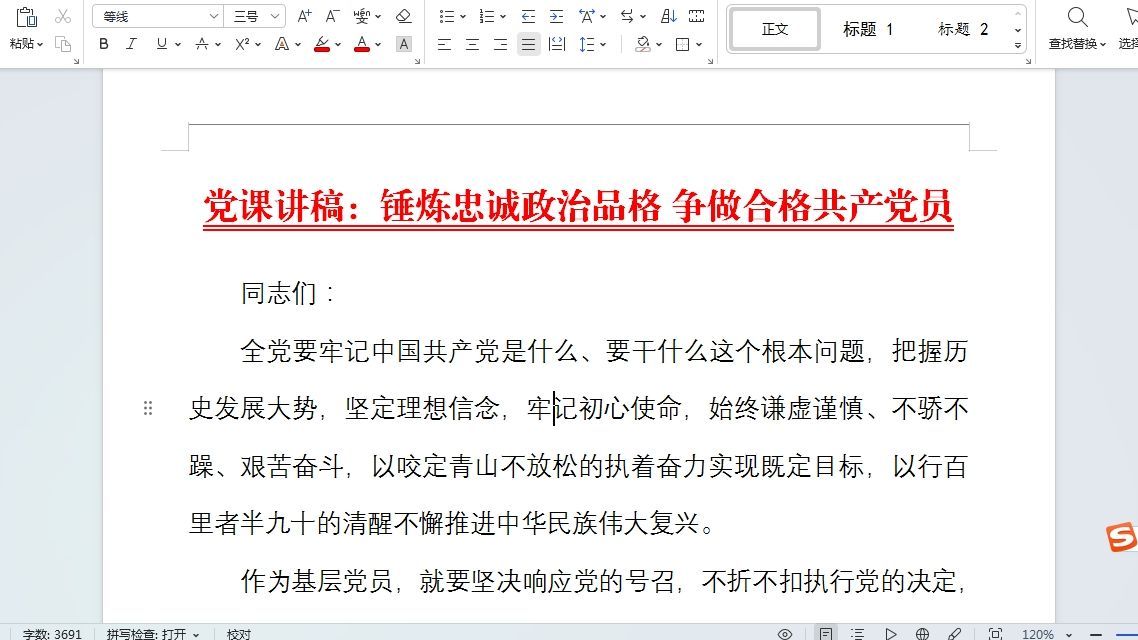Open 拼写检查 spell check dropdown
Viewport: 1138px width, 640px height.
click(152, 633)
